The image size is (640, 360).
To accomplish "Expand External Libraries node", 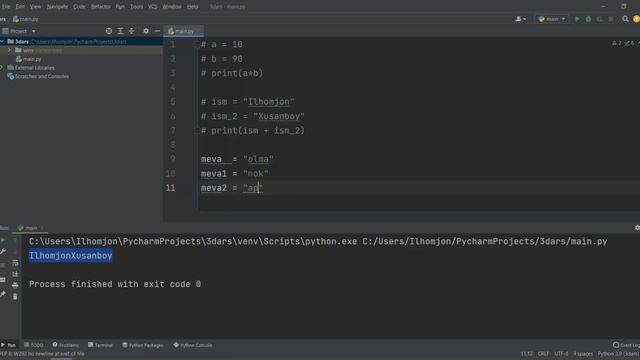I will pyautogui.click(x=2, y=68).
